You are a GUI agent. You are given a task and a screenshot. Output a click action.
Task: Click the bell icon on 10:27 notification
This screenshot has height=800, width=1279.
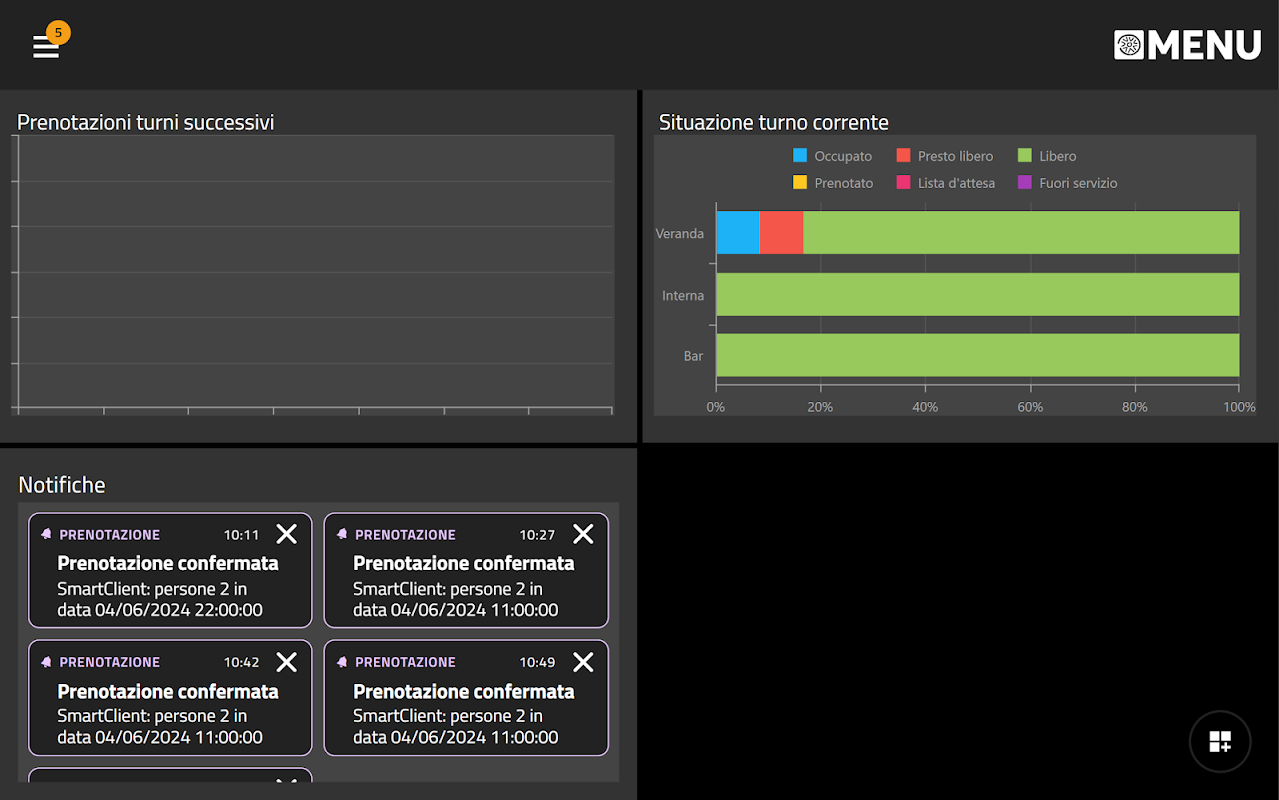(x=342, y=534)
